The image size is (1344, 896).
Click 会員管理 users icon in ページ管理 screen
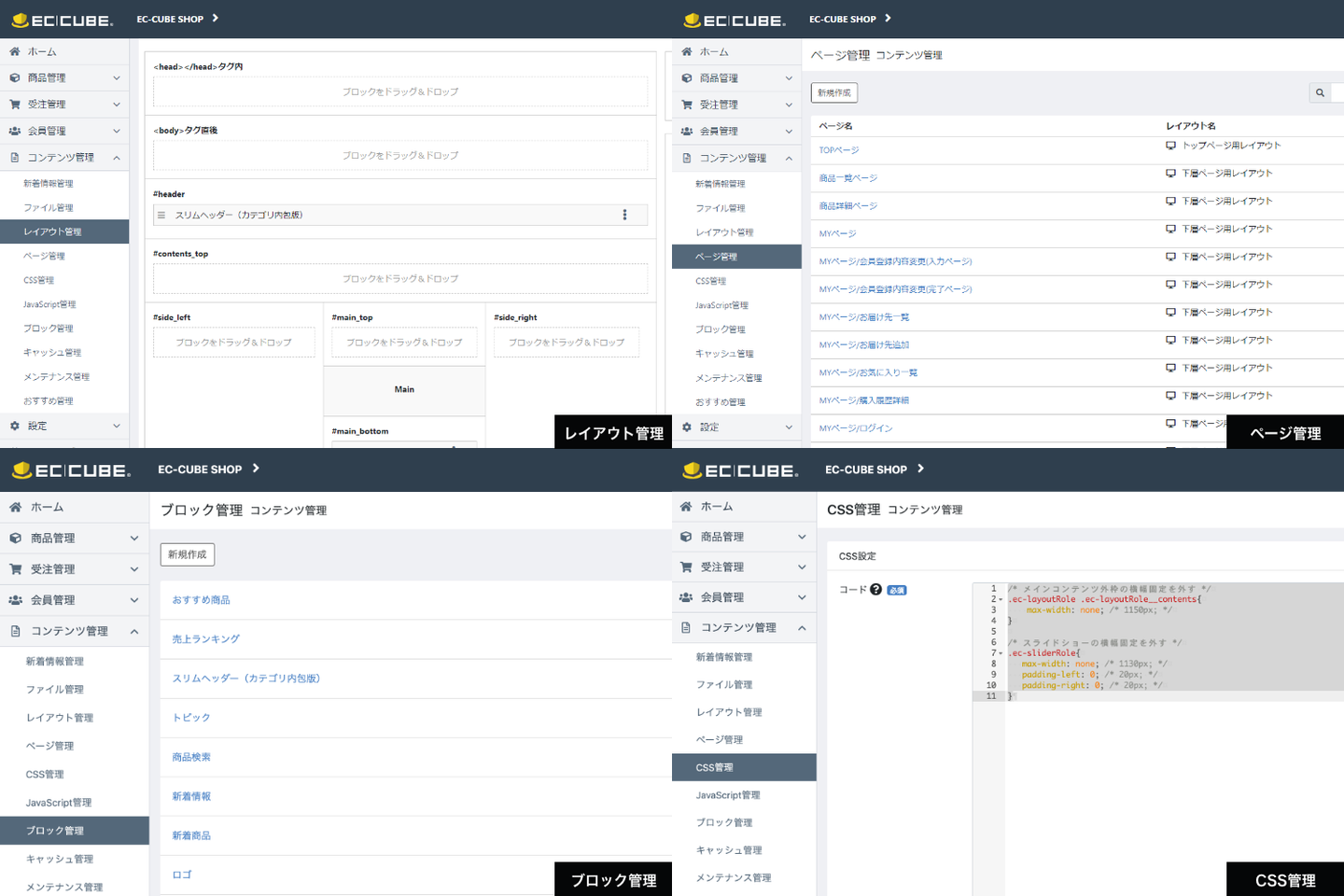pyautogui.click(x=687, y=132)
